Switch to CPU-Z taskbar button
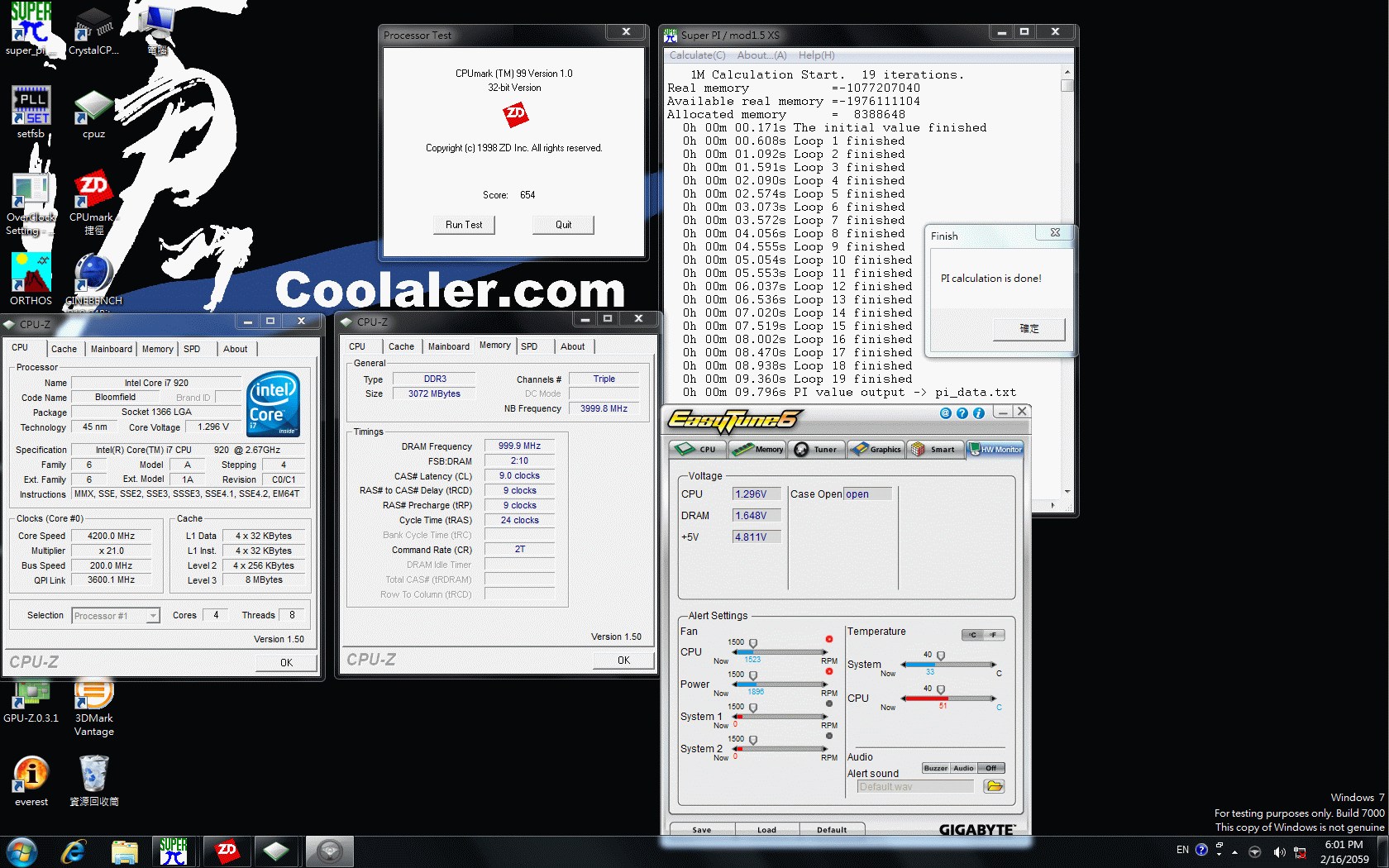The width and height of the screenshot is (1389, 868). pyautogui.click(x=276, y=851)
